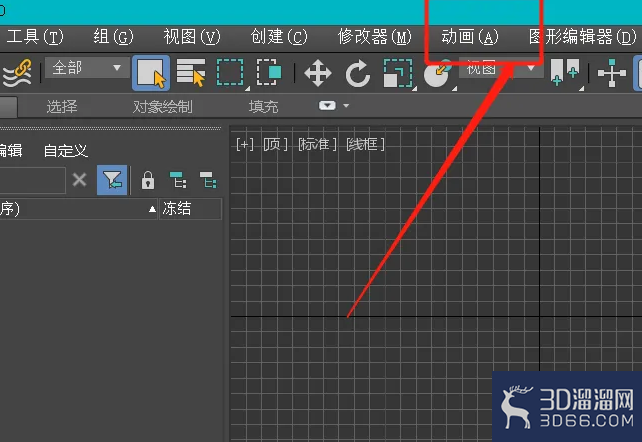Open the 创建(C) menu

(278, 37)
